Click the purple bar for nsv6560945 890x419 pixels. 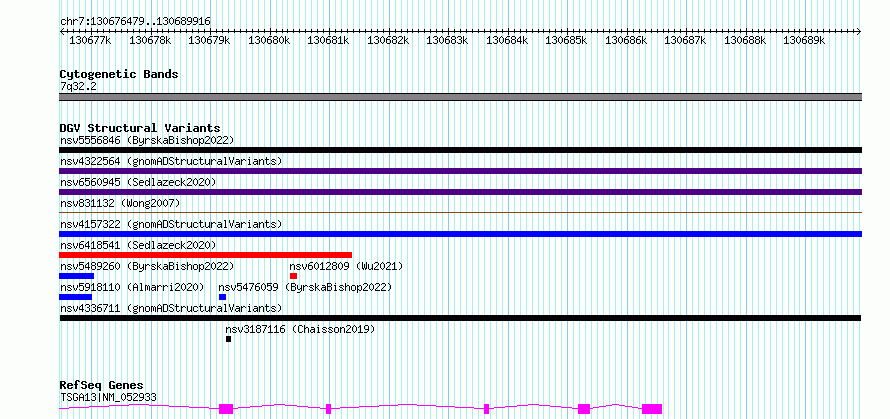[x=460, y=192]
